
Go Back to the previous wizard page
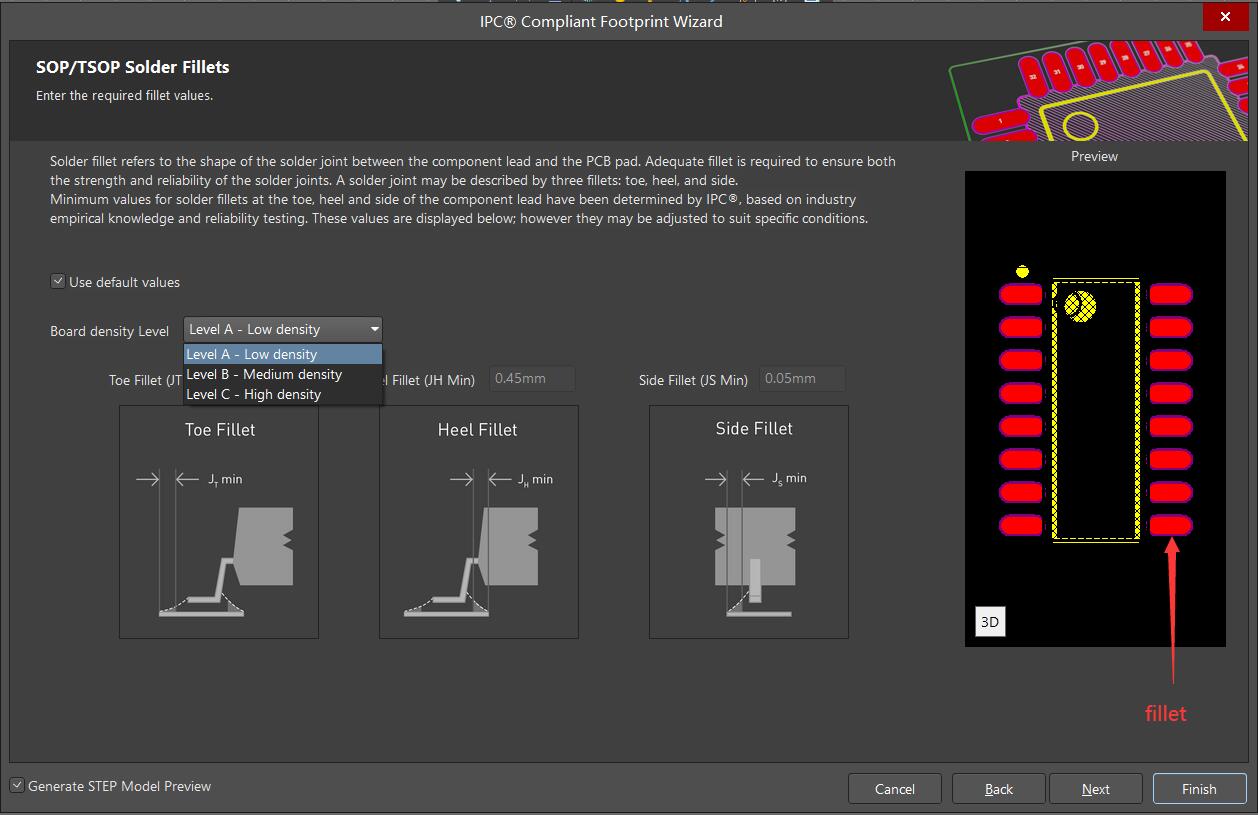click(999, 789)
